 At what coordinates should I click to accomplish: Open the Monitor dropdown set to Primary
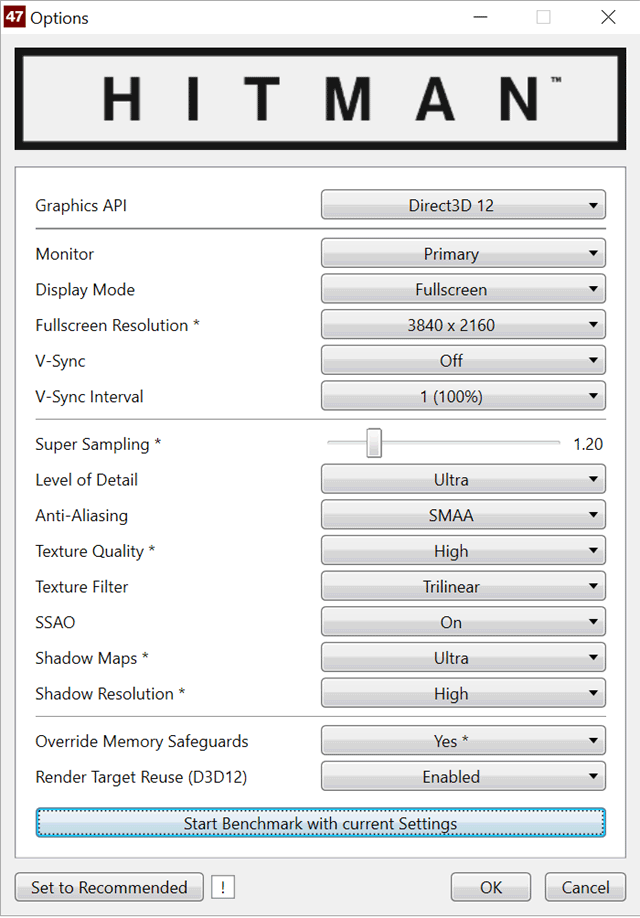coord(463,254)
